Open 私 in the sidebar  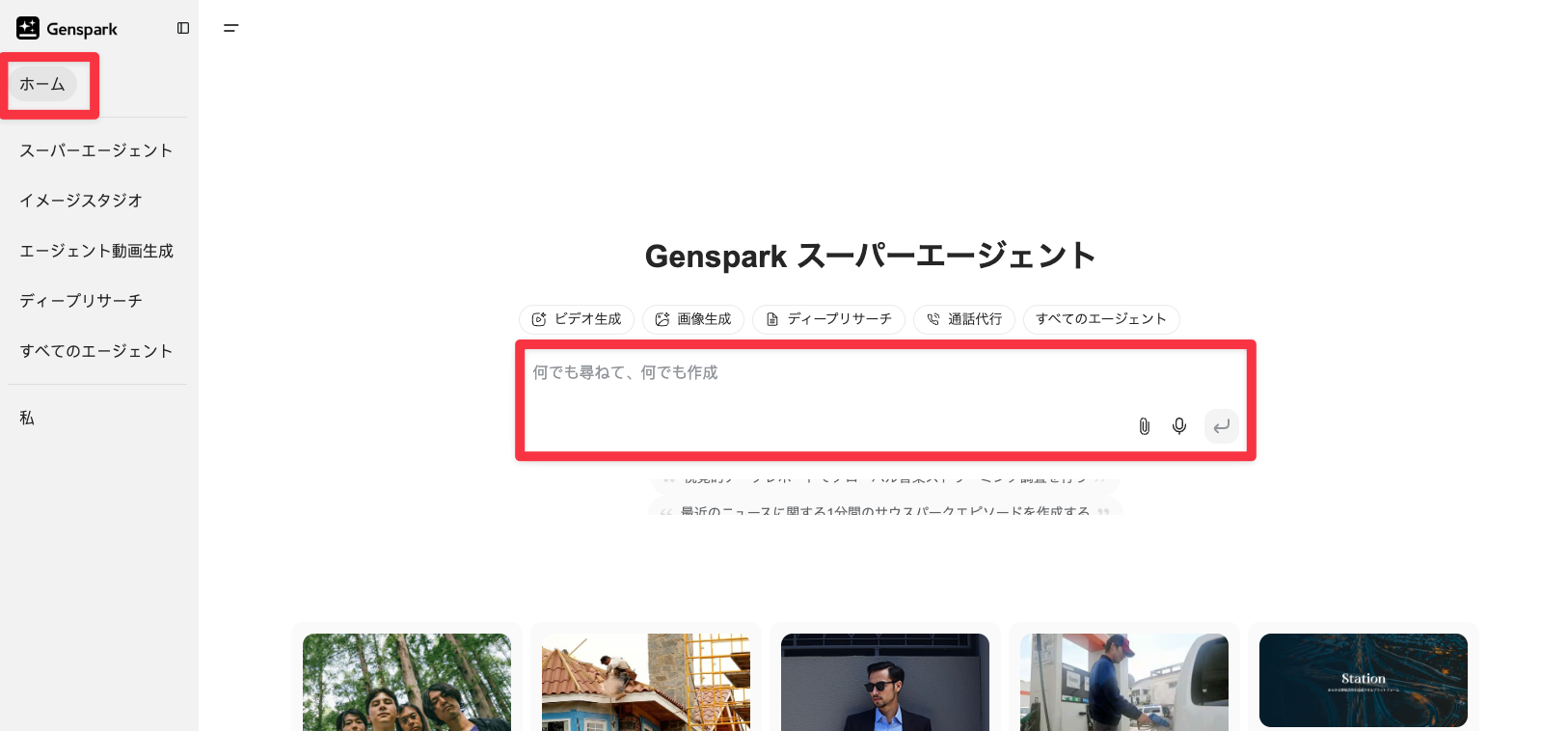click(x=27, y=418)
